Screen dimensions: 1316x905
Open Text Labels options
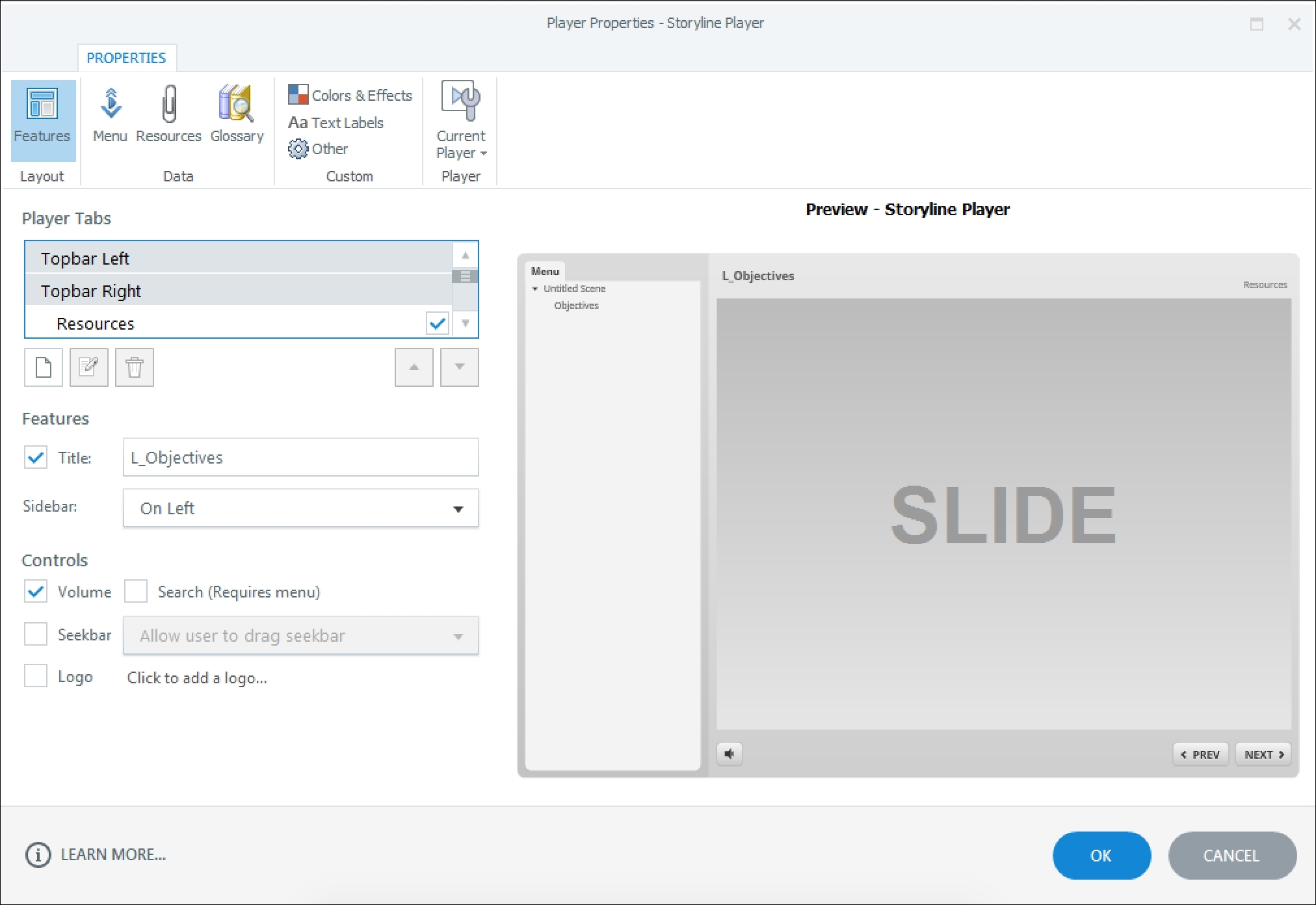coord(336,122)
